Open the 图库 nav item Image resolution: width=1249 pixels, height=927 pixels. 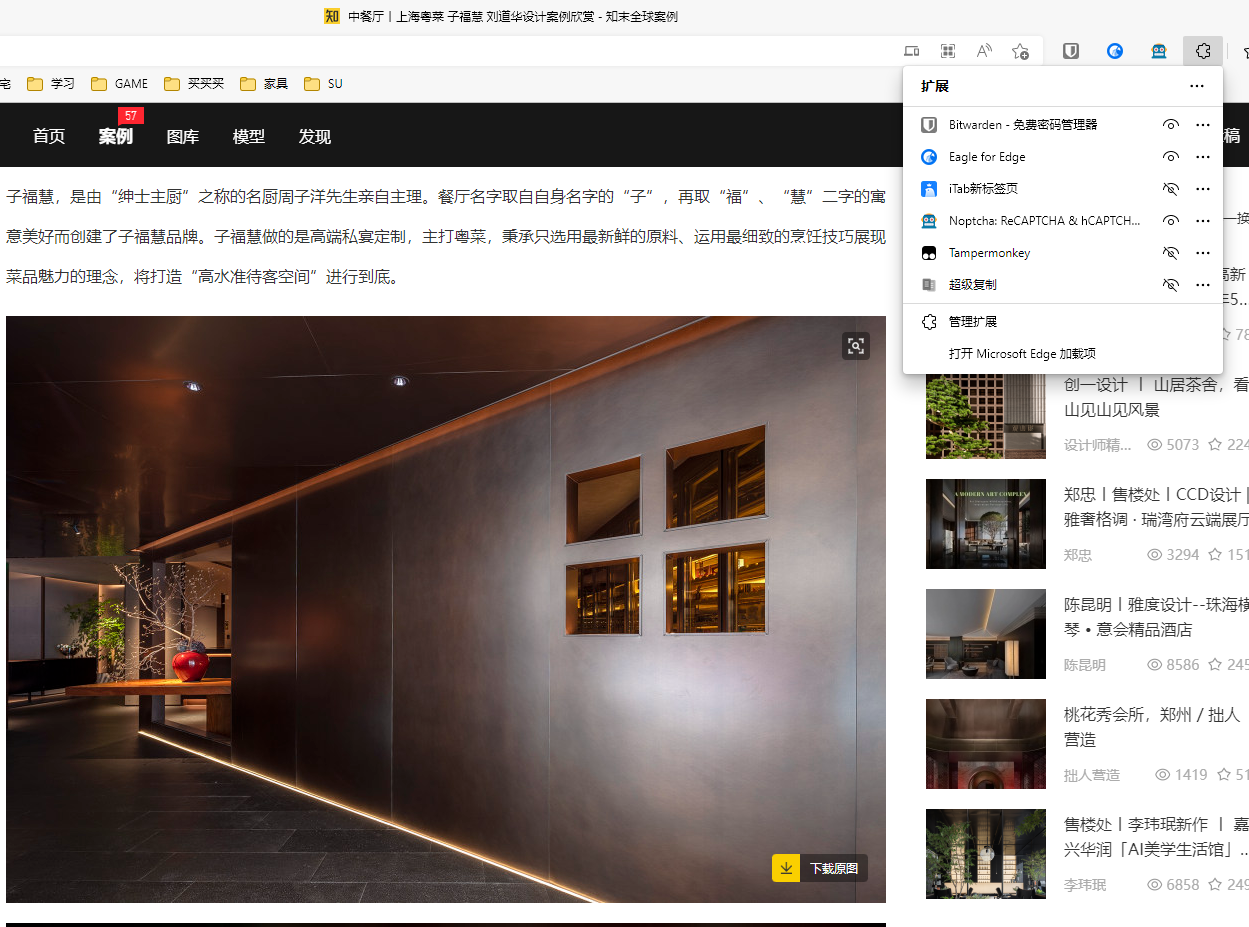click(183, 137)
